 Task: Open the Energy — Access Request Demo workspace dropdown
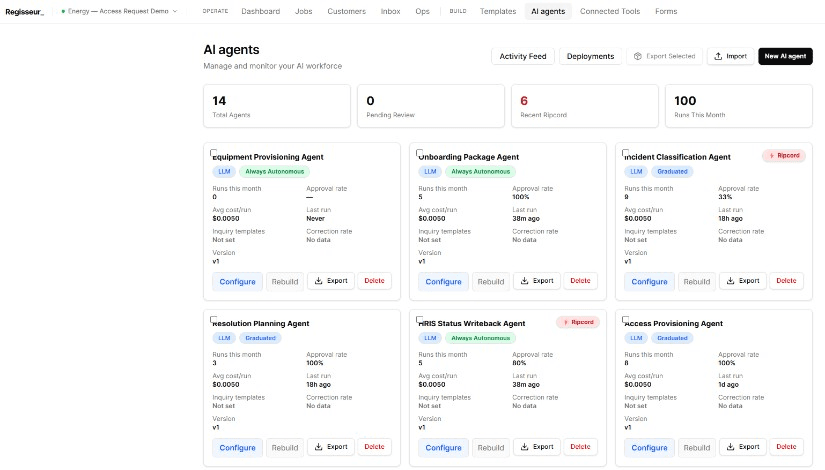pyautogui.click(x=119, y=11)
